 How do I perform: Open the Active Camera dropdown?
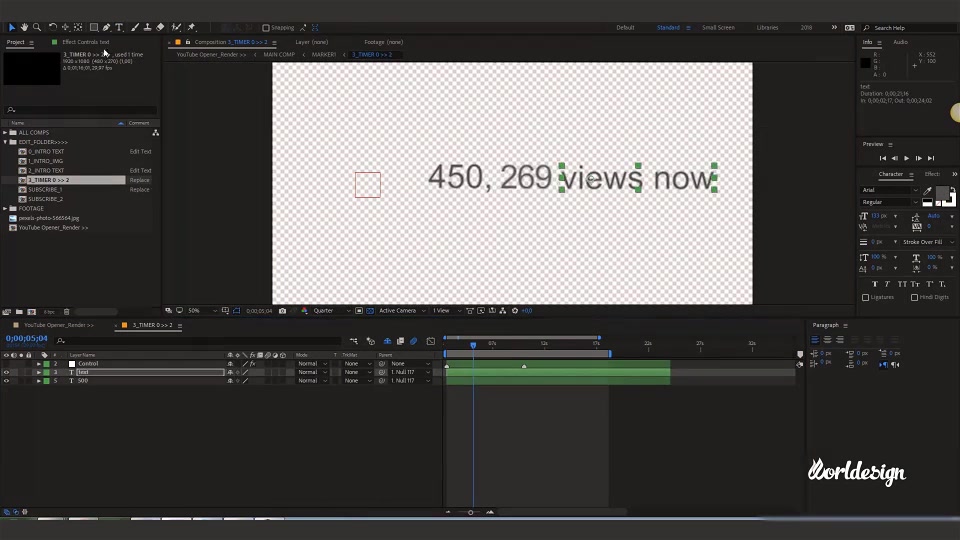coord(402,311)
